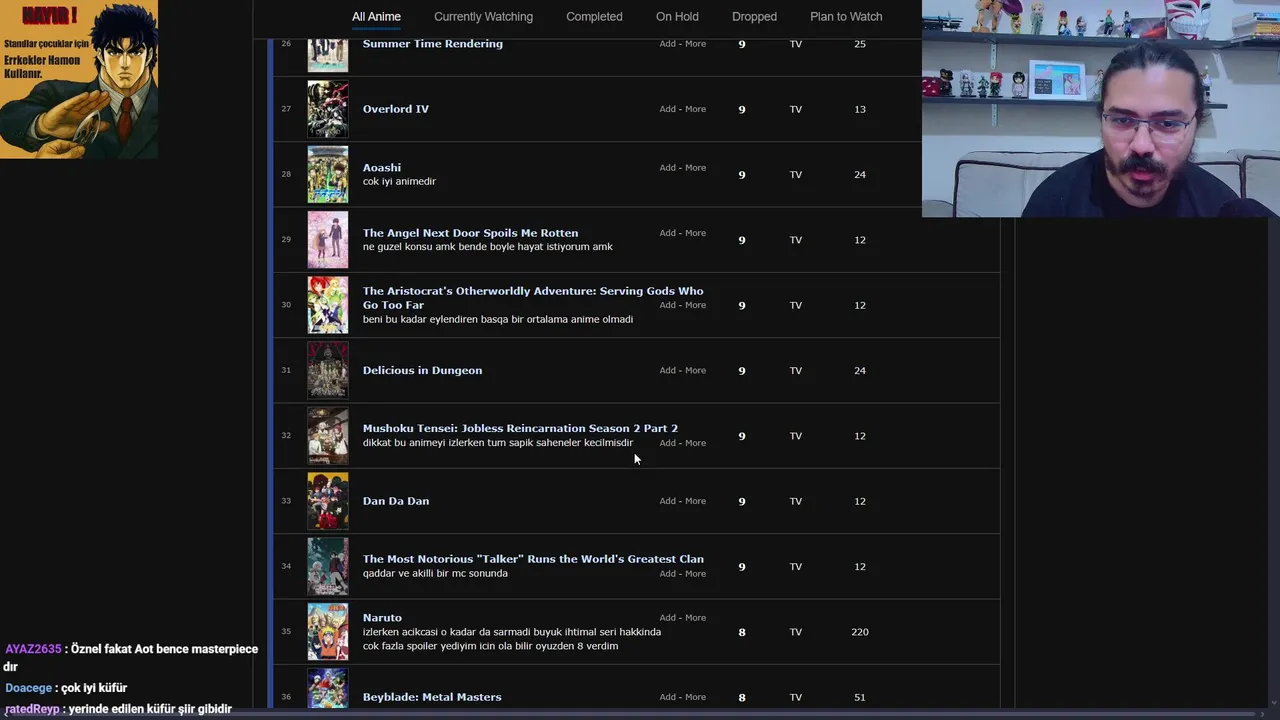This screenshot has height=720, width=1280.
Task: Click the Angel Next Door cover thumbnail
Action: (328, 240)
